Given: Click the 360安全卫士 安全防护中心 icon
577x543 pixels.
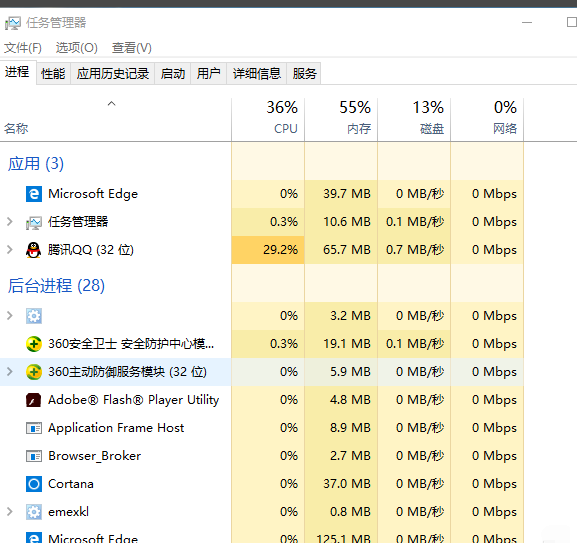Looking at the screenshot, I should pos(34,344).
